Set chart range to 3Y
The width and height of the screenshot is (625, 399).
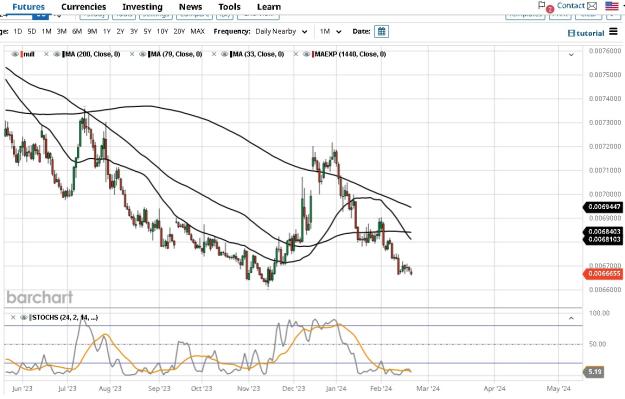(134, 31)
